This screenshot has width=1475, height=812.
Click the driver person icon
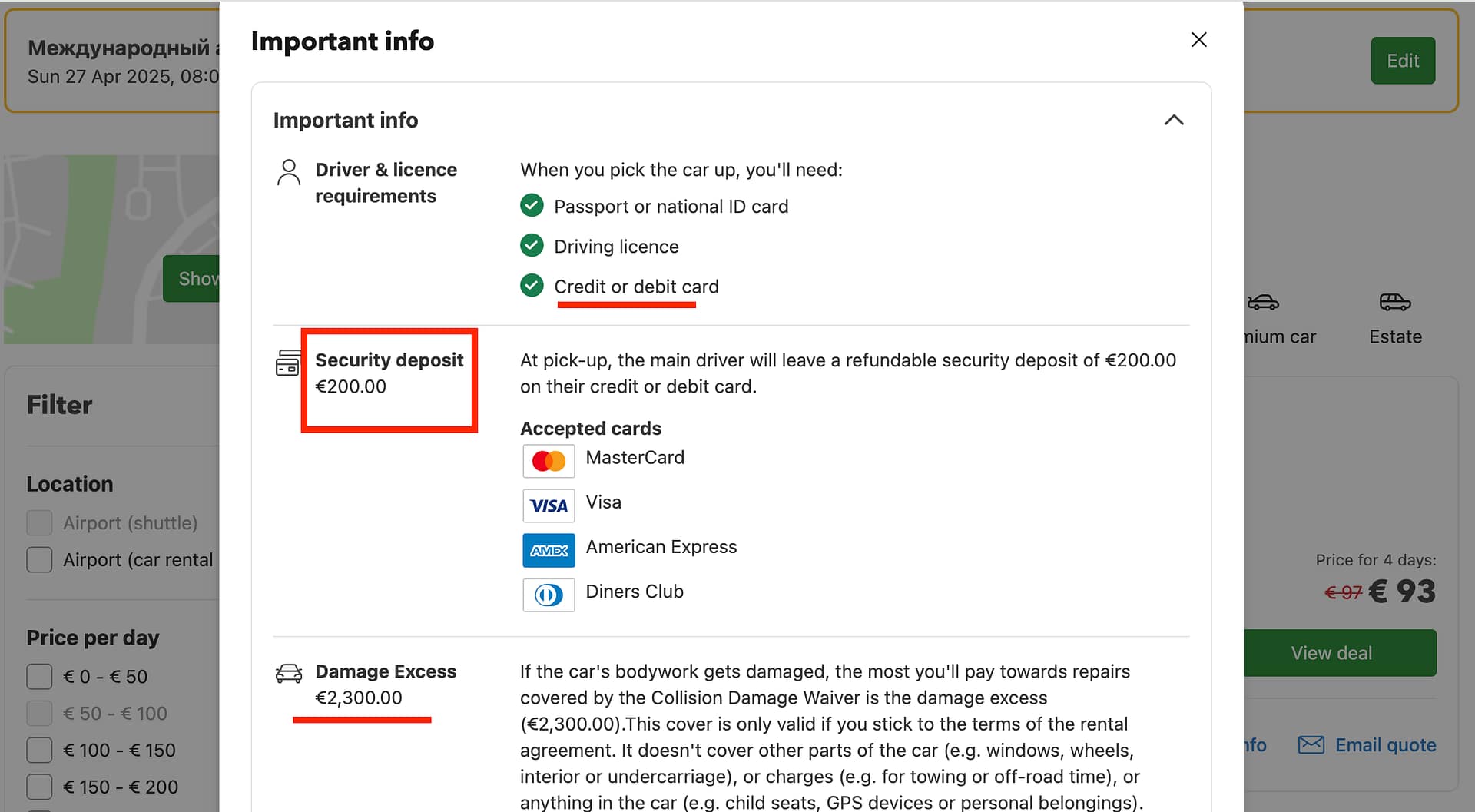click(x=289, y=172)
